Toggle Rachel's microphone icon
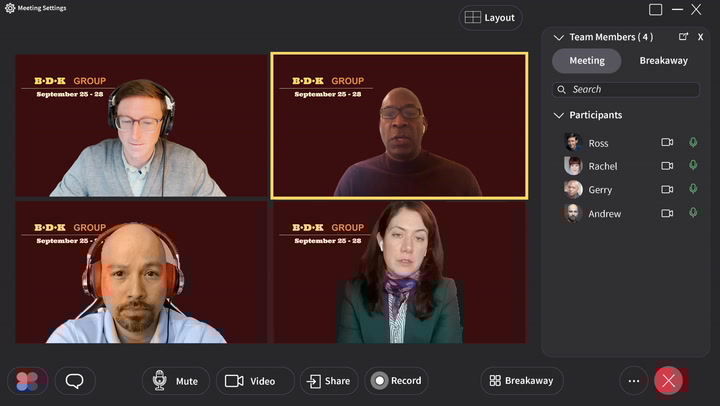 click(x=693, y=165)
